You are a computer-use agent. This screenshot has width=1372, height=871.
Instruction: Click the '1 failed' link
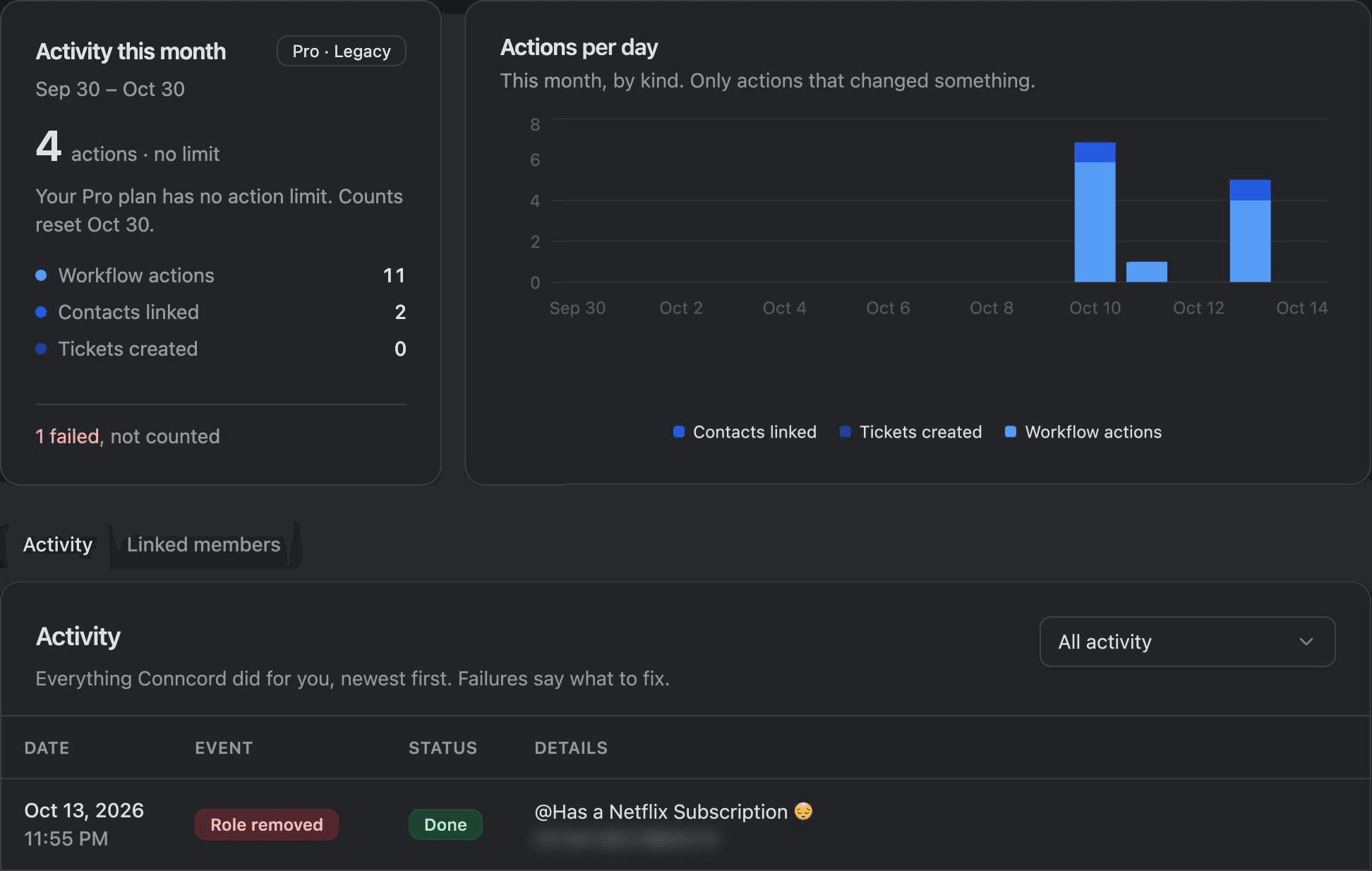point(67,436)
